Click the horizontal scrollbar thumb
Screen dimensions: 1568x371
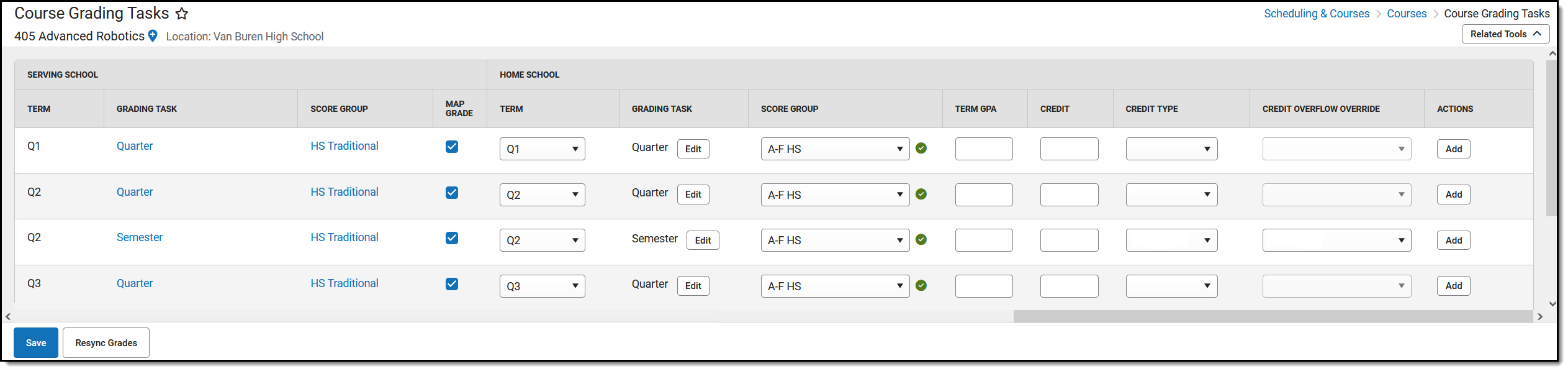(1273, 316)
